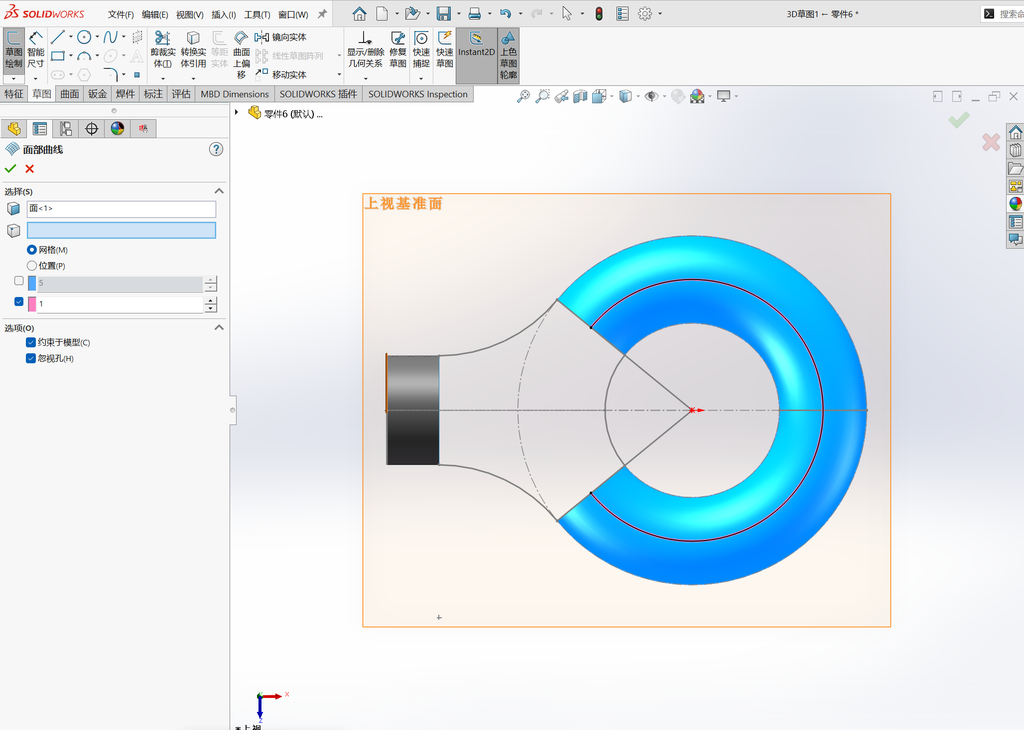The width and height of the screenshot is (1024, 730).
Task: Open the 工具(T) menu
Action: pyautogui.click(x=257, y=14)
